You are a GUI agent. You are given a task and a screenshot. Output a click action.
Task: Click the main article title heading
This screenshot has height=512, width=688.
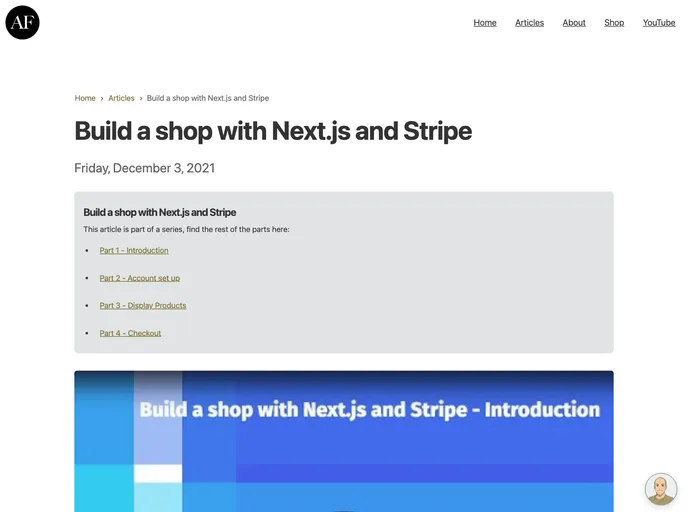(273, 131)
